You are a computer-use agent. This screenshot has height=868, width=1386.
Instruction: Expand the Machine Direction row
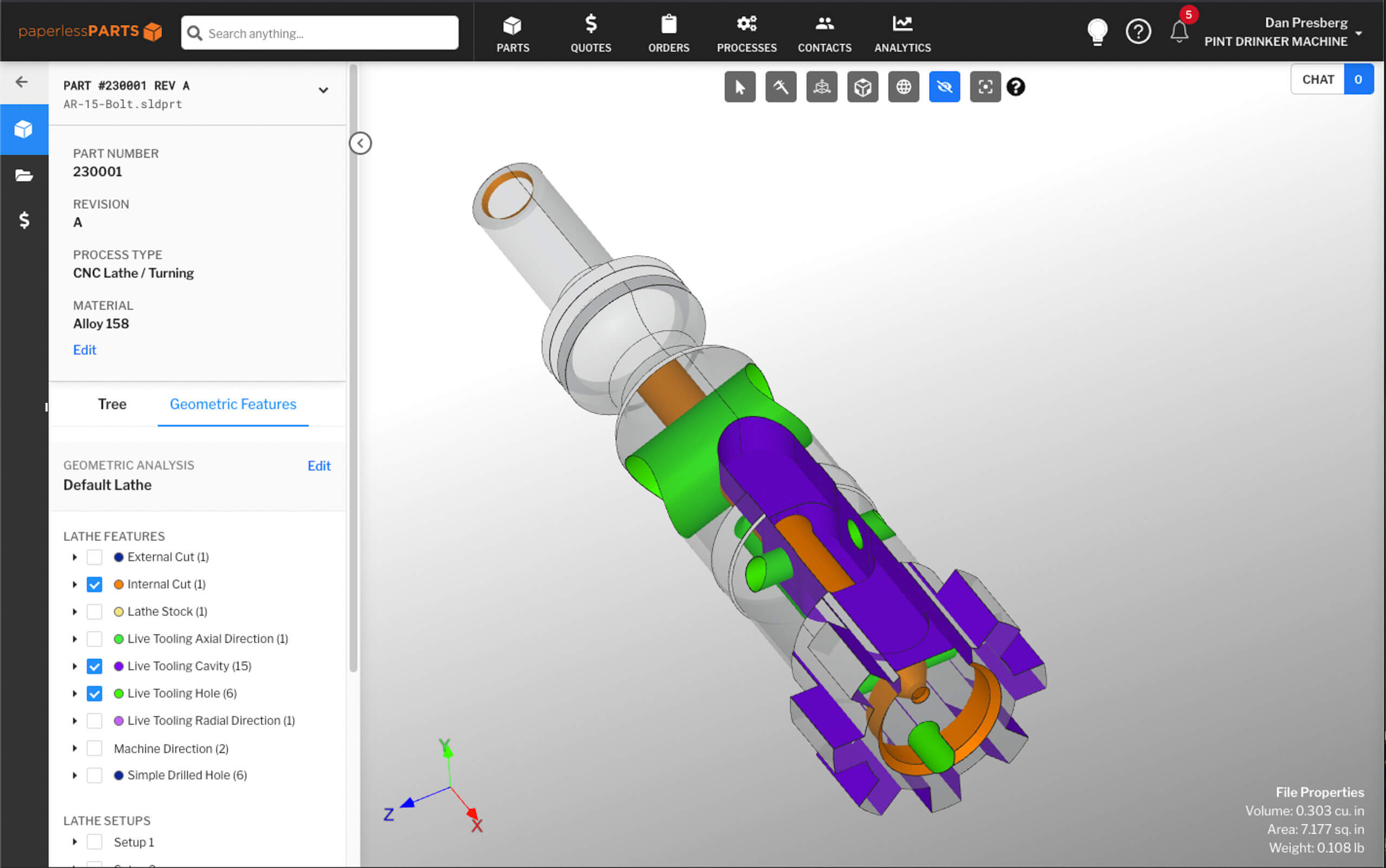tap(75, 748)
